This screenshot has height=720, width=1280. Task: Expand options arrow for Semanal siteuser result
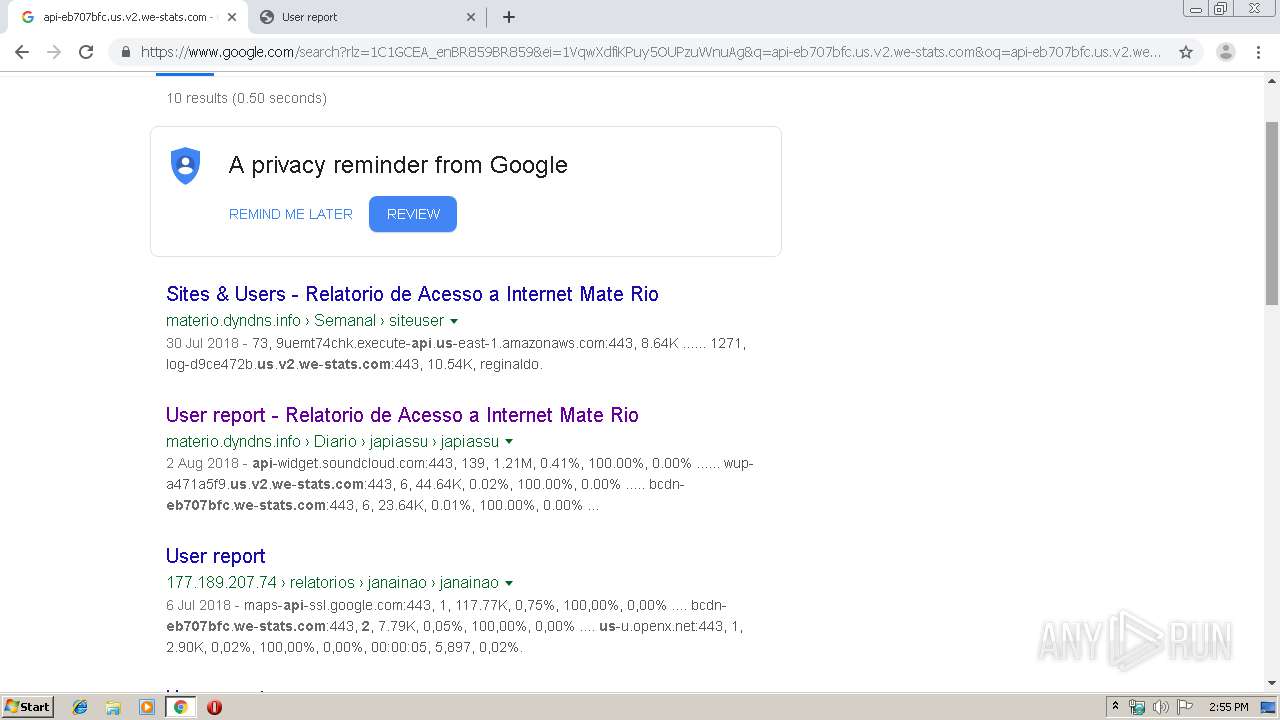(x=454, y=321)
